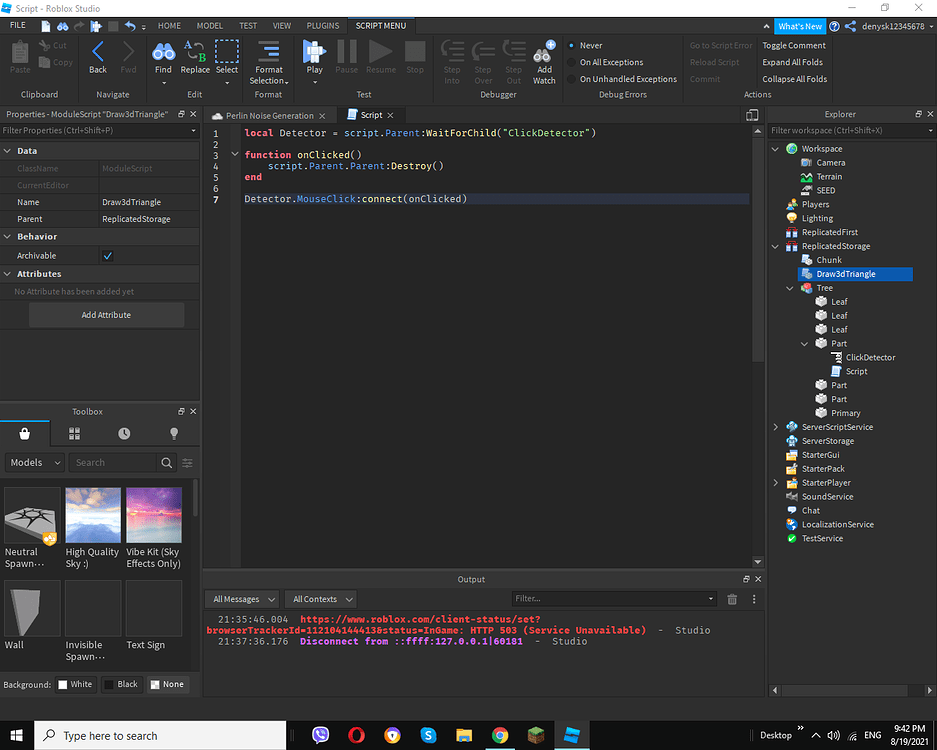Collapse the Tree model node
937x750 pixels.
tap(790, 288)
